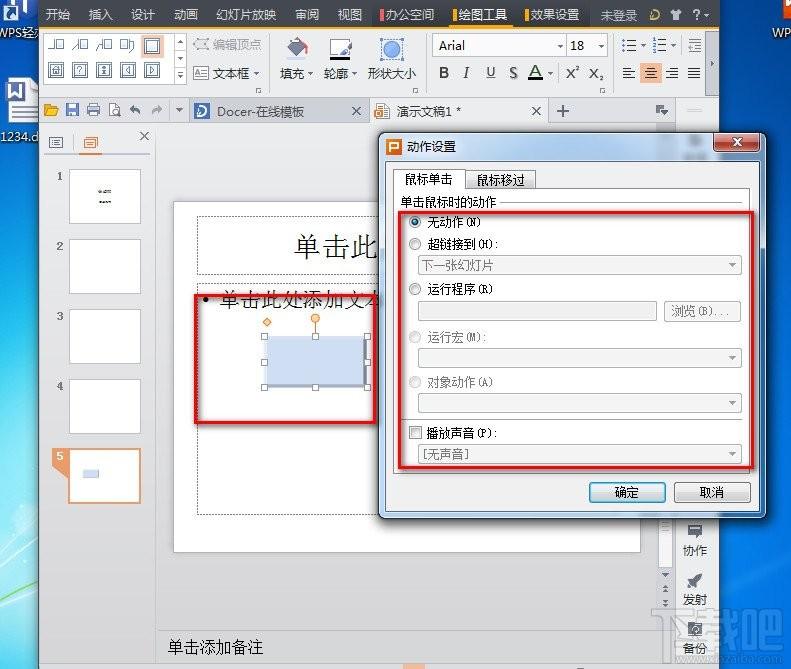Select the Hyperlink to (超链接到) radio button

[x=415, y=244]
